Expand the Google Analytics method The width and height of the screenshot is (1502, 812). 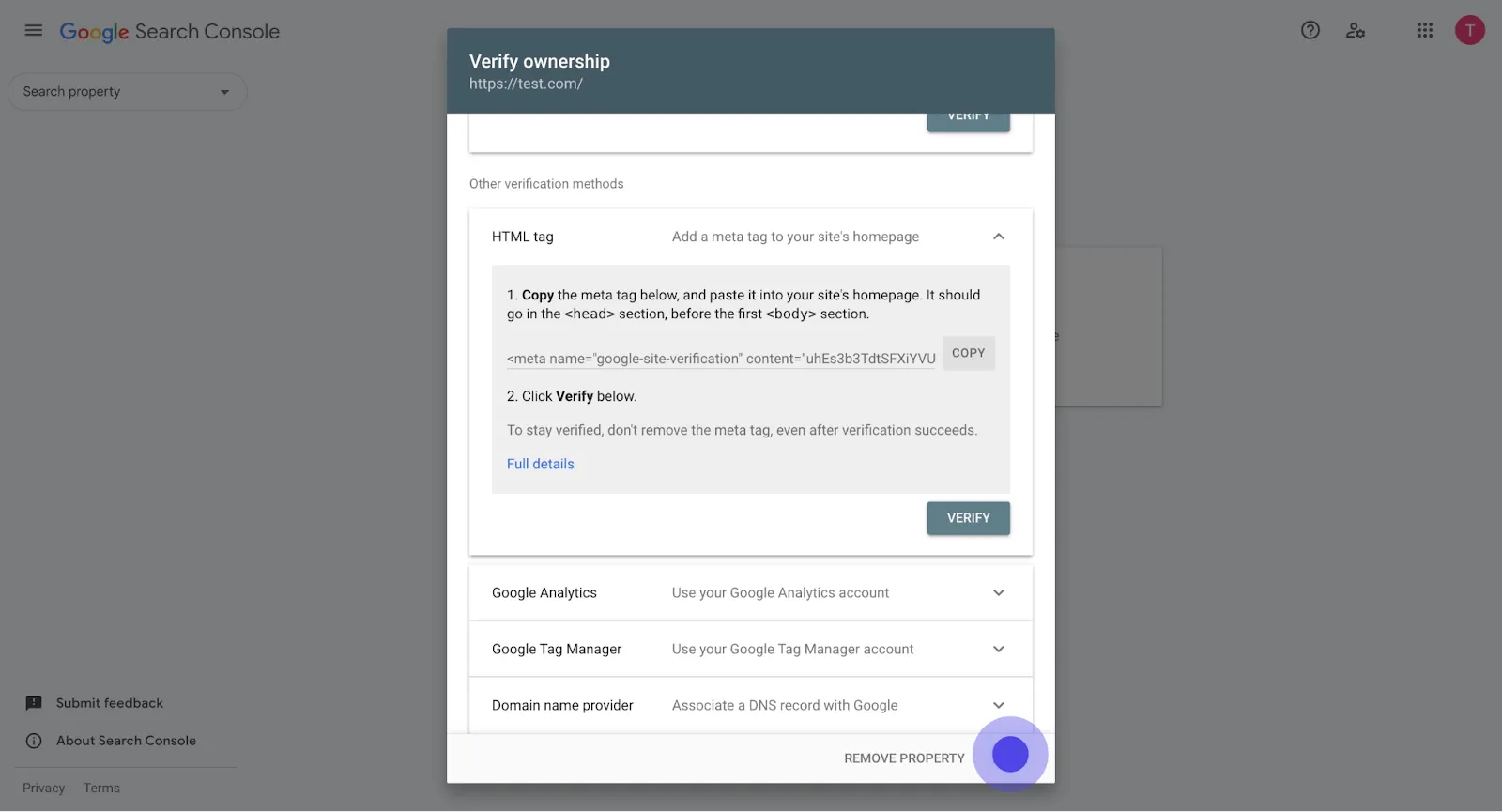[x=999, y=593]
